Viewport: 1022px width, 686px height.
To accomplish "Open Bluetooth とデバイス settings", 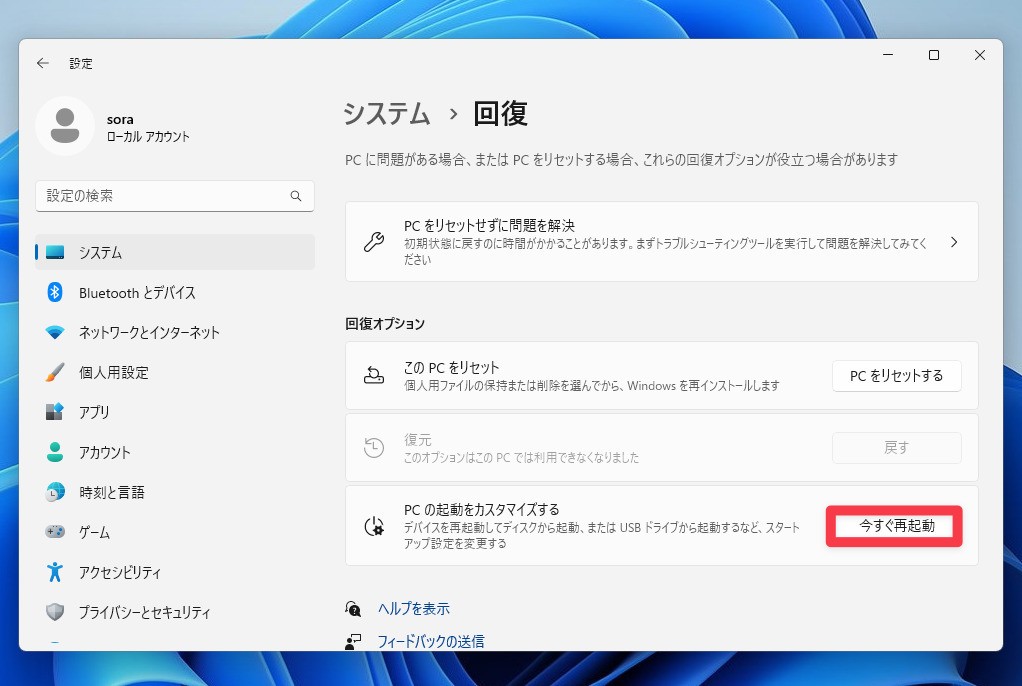I will (175, 293).
